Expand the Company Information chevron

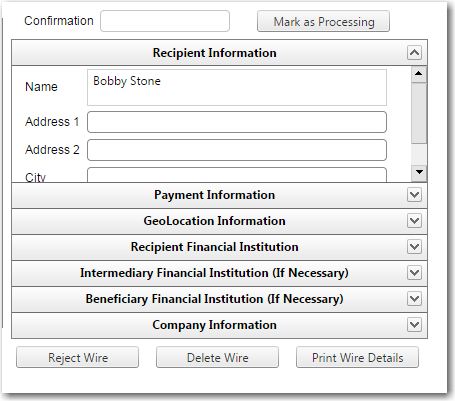coord(414,325)
